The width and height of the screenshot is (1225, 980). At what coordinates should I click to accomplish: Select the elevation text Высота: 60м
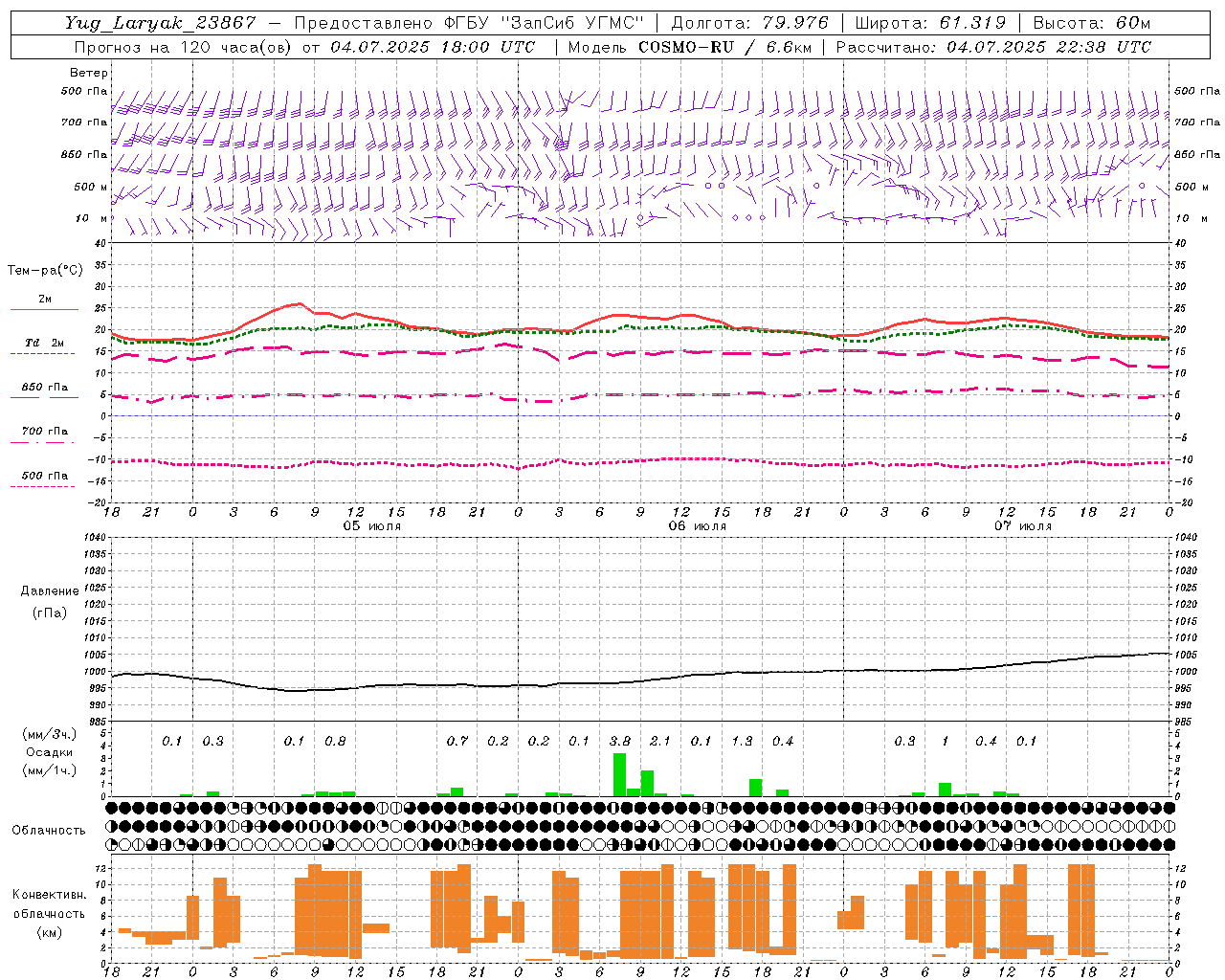point(1092,23)
